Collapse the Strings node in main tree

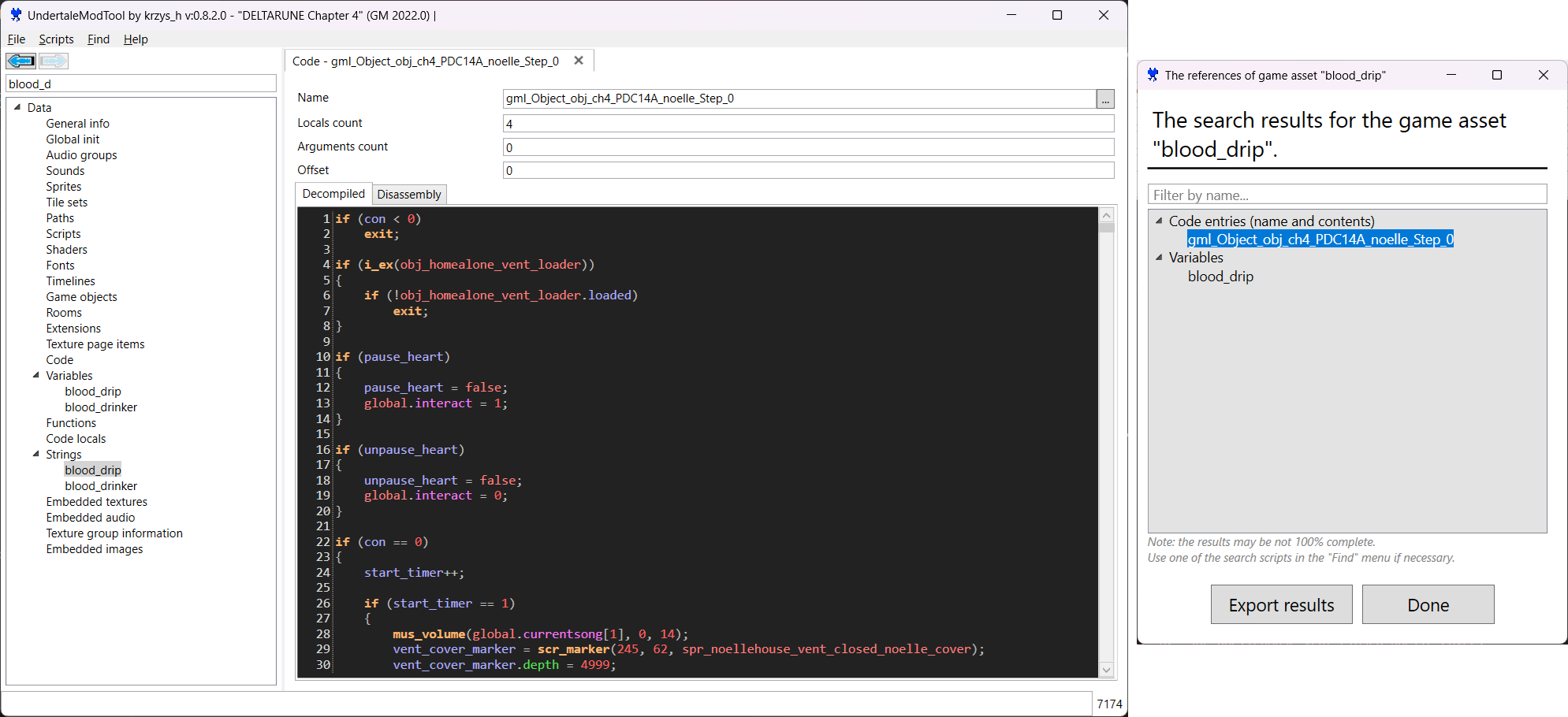tap(36, 454)
